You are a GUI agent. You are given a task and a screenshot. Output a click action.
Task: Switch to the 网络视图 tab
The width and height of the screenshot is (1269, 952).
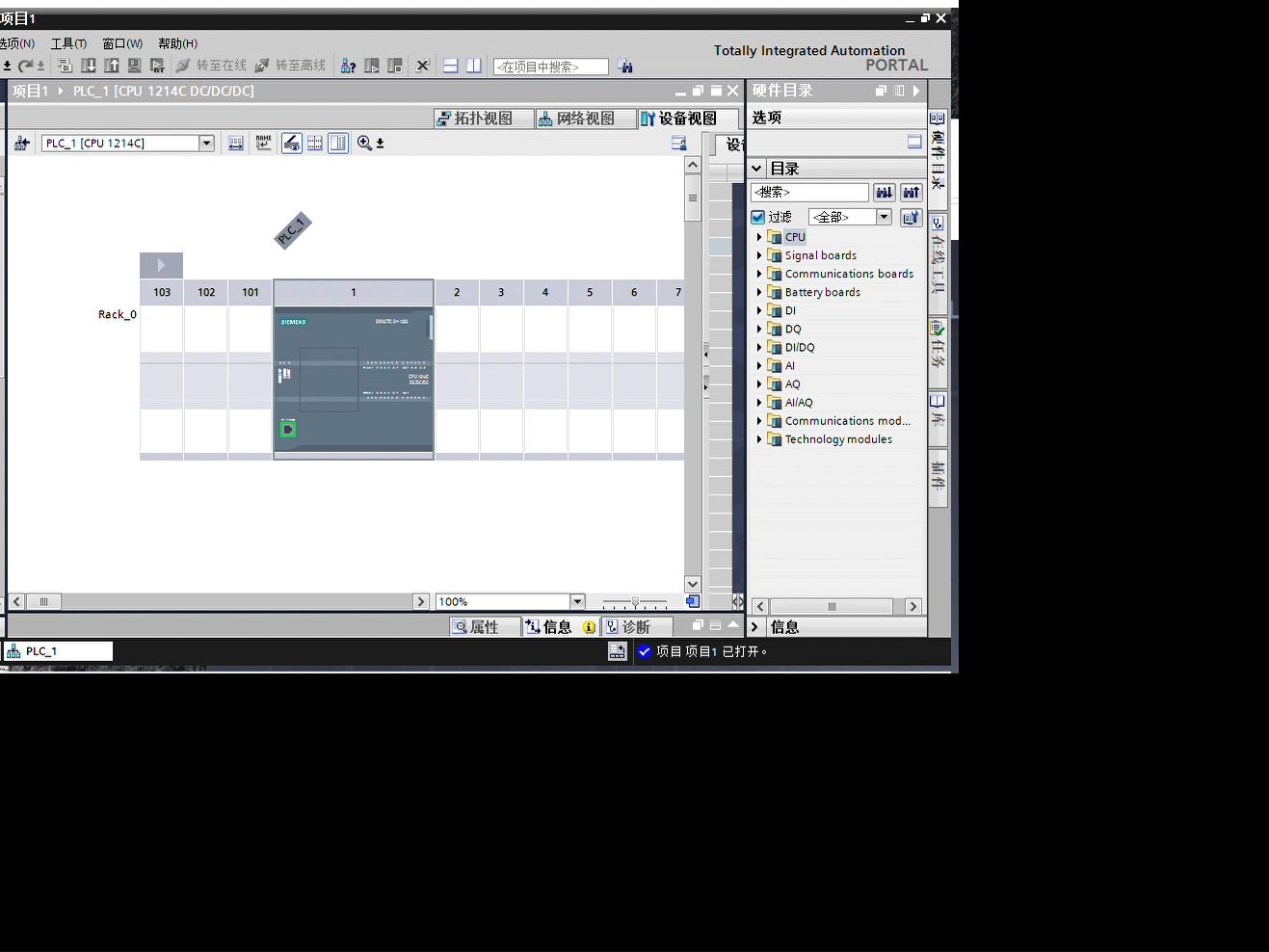586,119
